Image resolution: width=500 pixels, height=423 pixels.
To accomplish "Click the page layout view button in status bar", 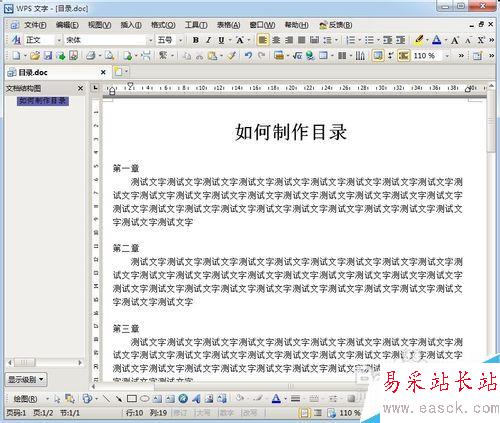I will (304, 413).
